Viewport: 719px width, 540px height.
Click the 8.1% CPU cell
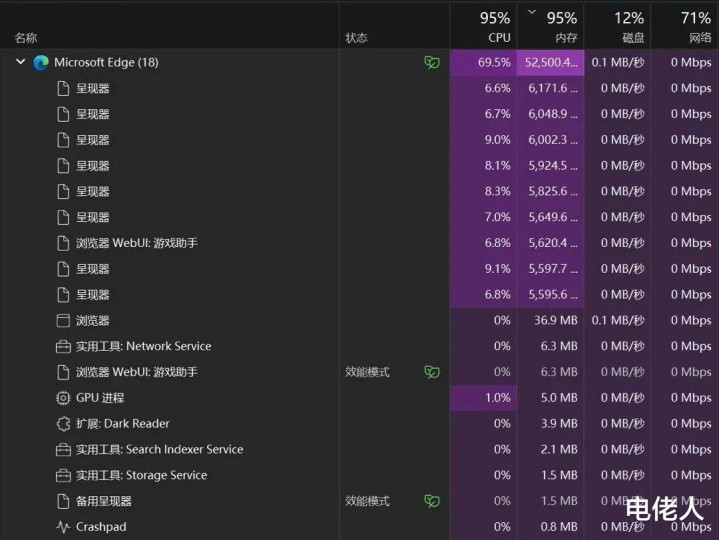[x=483, y=165]
